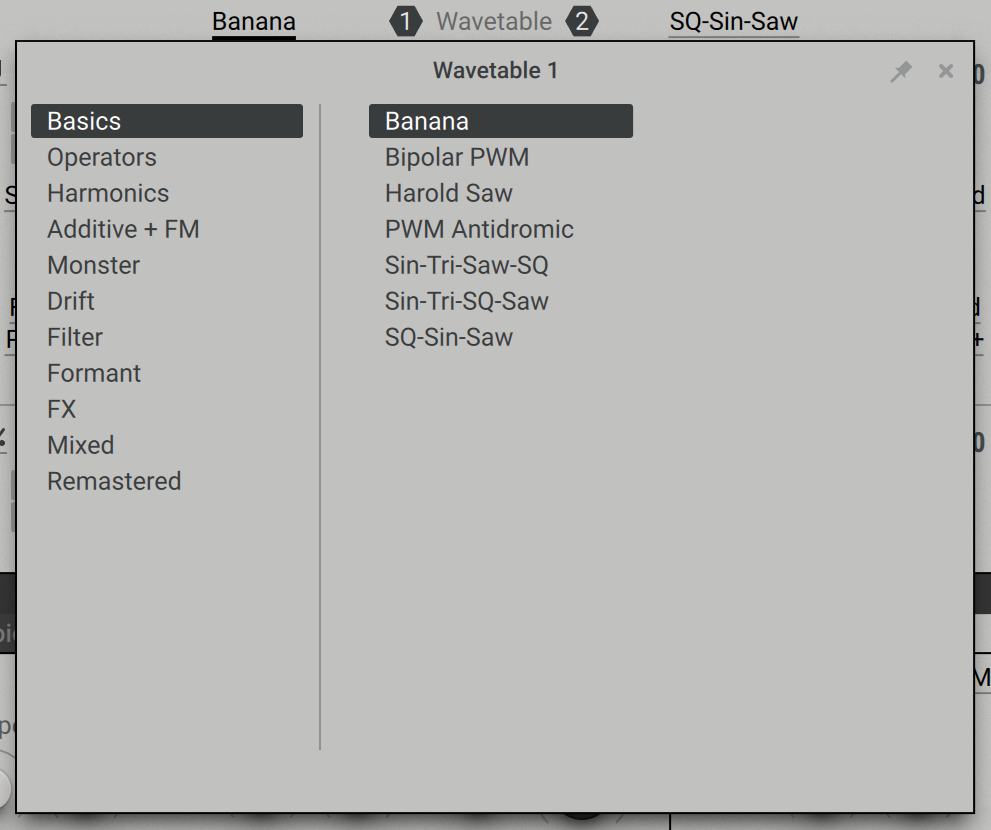Browse the Monster wavetable category
Viewport: 991px width, 830px height.
pos(93,265)
